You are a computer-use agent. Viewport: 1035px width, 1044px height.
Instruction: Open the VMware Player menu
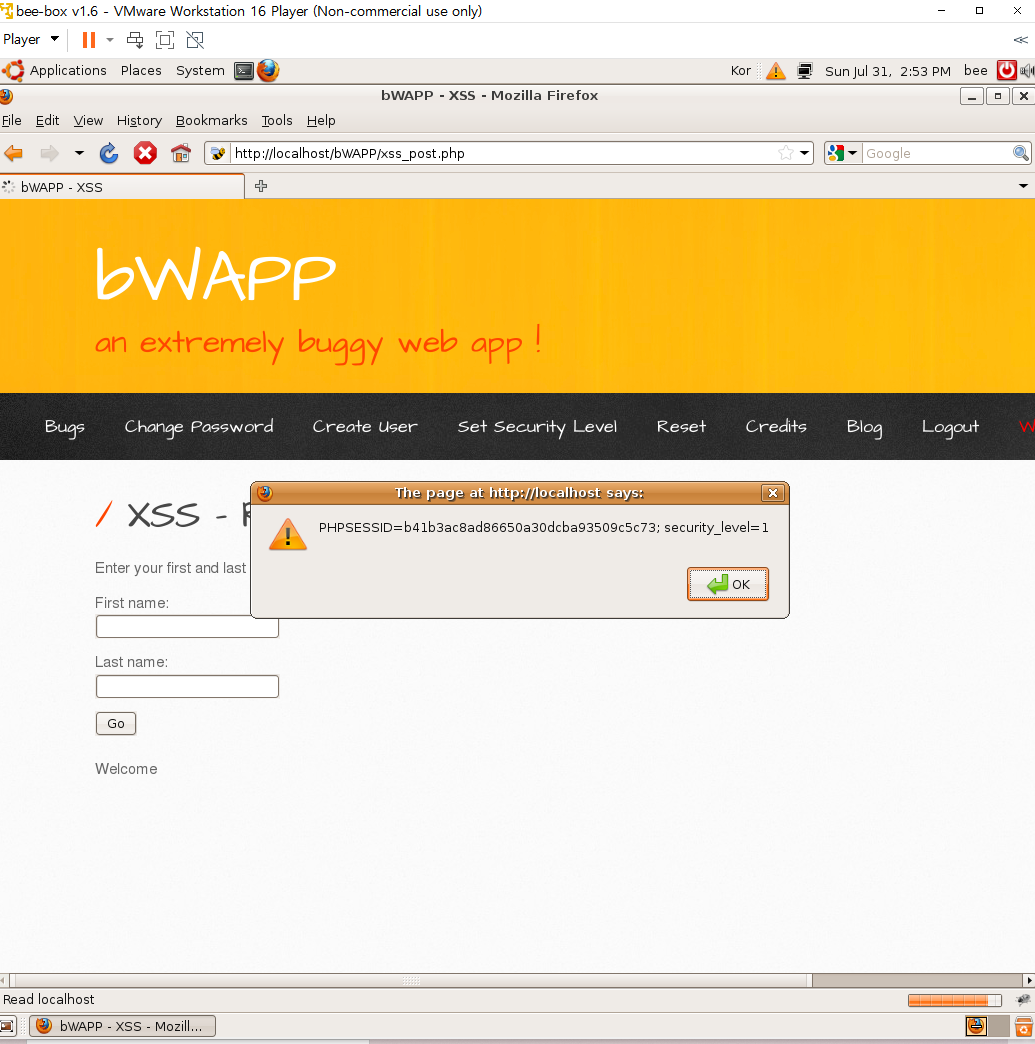pos(31,39)
